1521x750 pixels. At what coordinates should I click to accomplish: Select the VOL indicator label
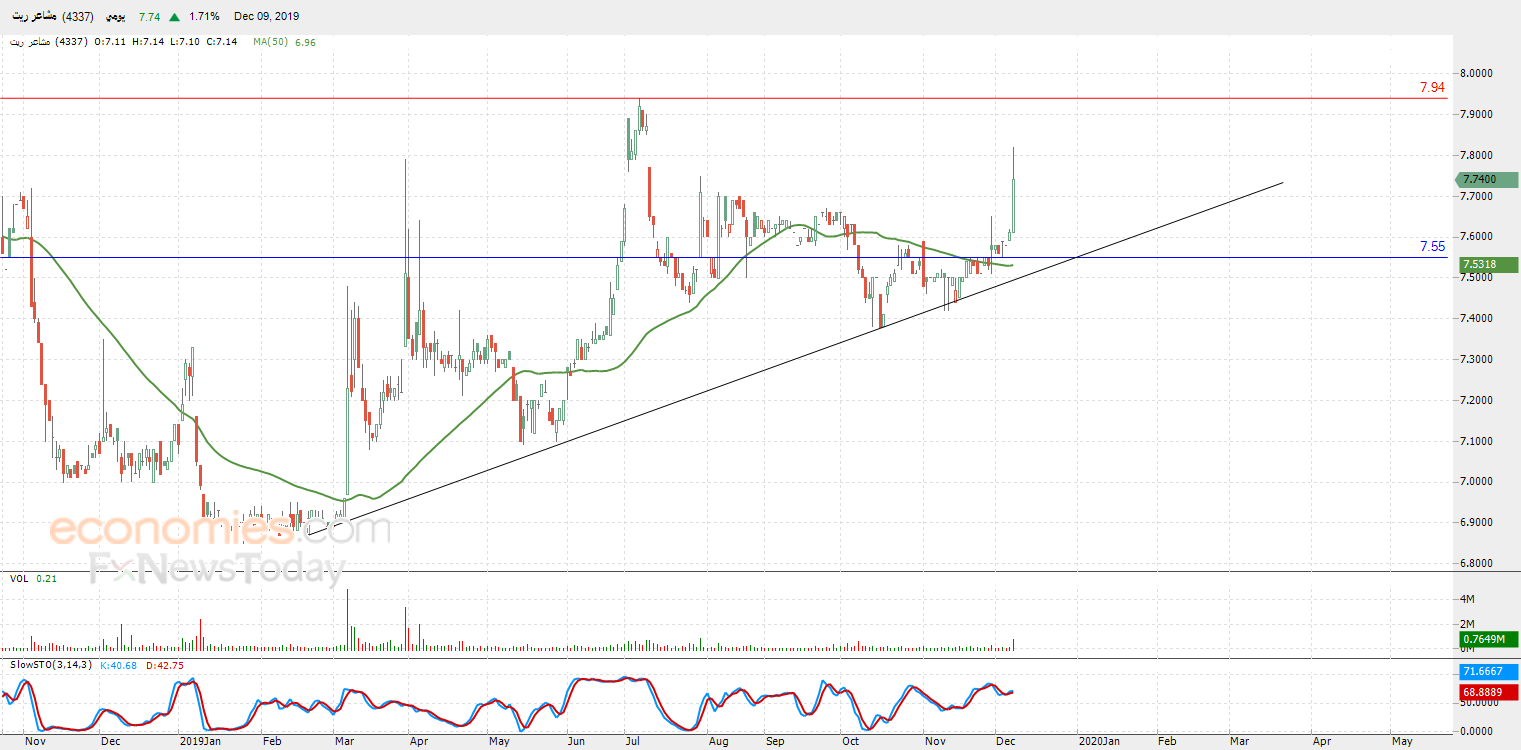(19, 579)
